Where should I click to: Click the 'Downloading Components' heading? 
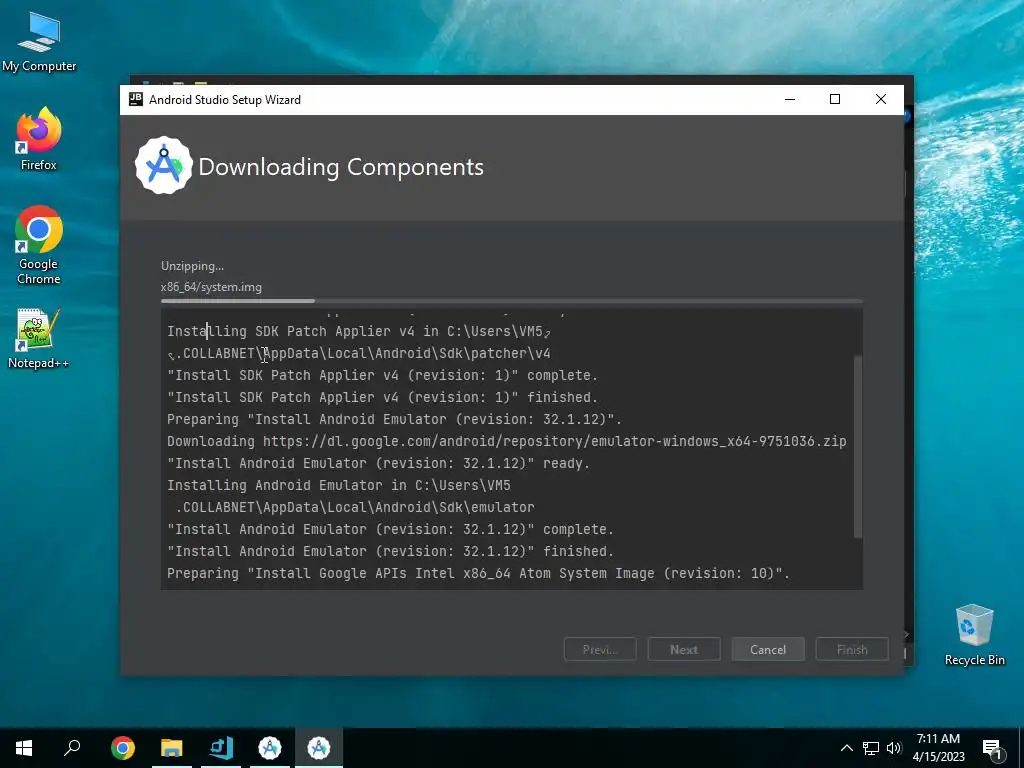(x=341, y=167)
